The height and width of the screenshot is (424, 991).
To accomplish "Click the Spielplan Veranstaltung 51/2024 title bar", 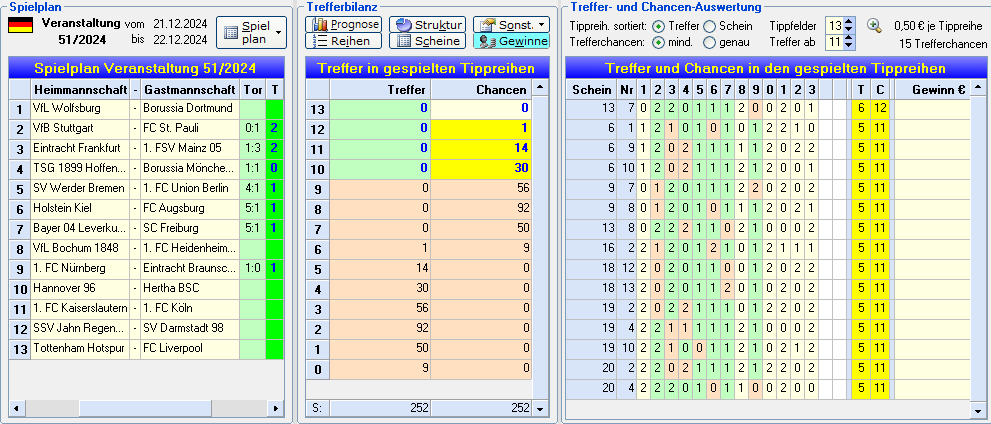I will [147, 68].
